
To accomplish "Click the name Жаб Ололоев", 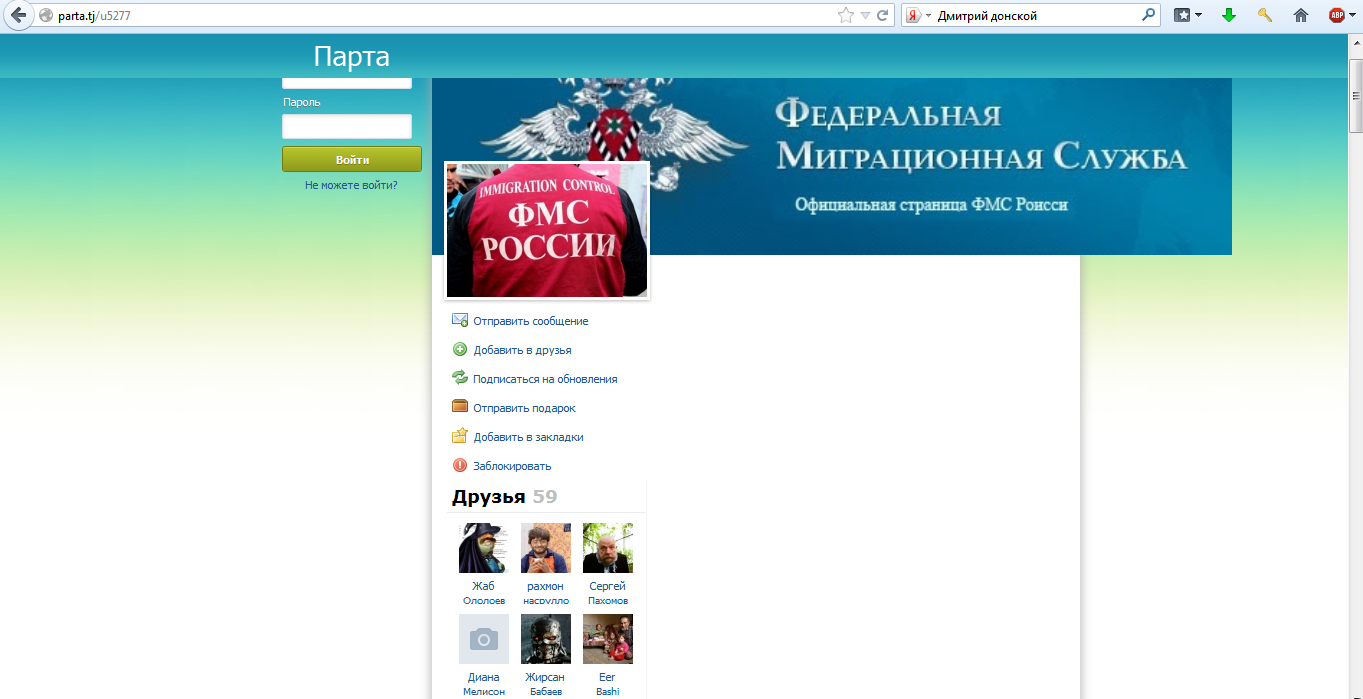I will click(484, 593).
